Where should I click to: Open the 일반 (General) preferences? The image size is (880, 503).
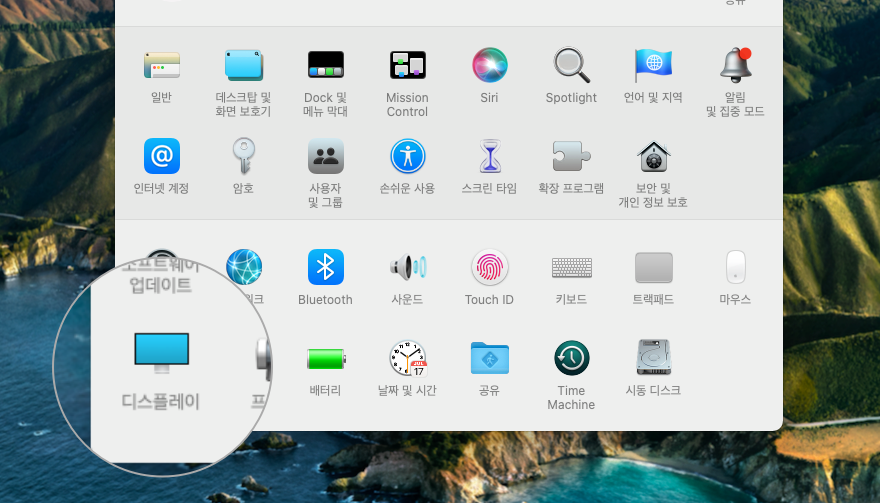[x=162, y=65]
